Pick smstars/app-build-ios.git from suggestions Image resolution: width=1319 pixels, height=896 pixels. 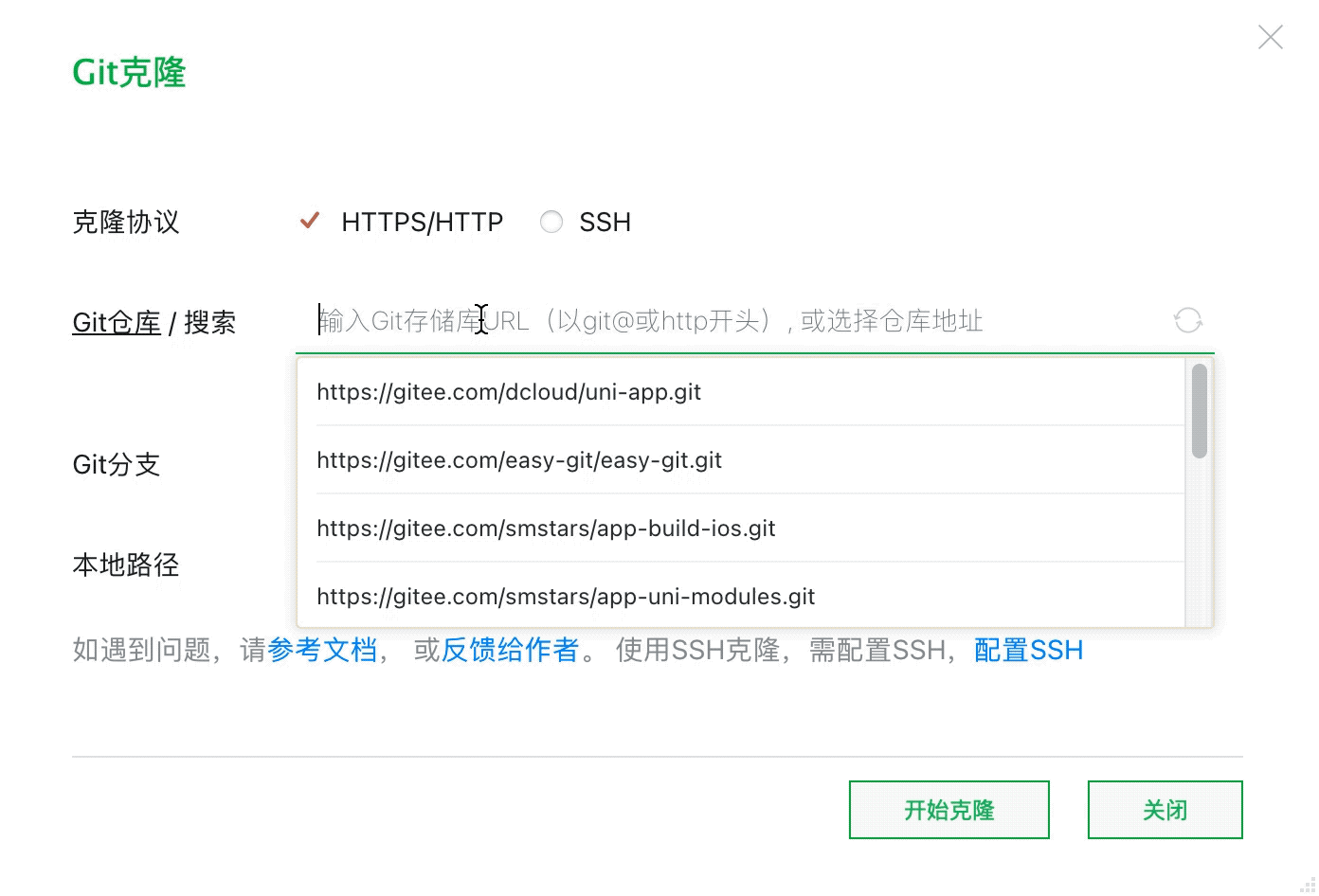click(x=546, y=528)
